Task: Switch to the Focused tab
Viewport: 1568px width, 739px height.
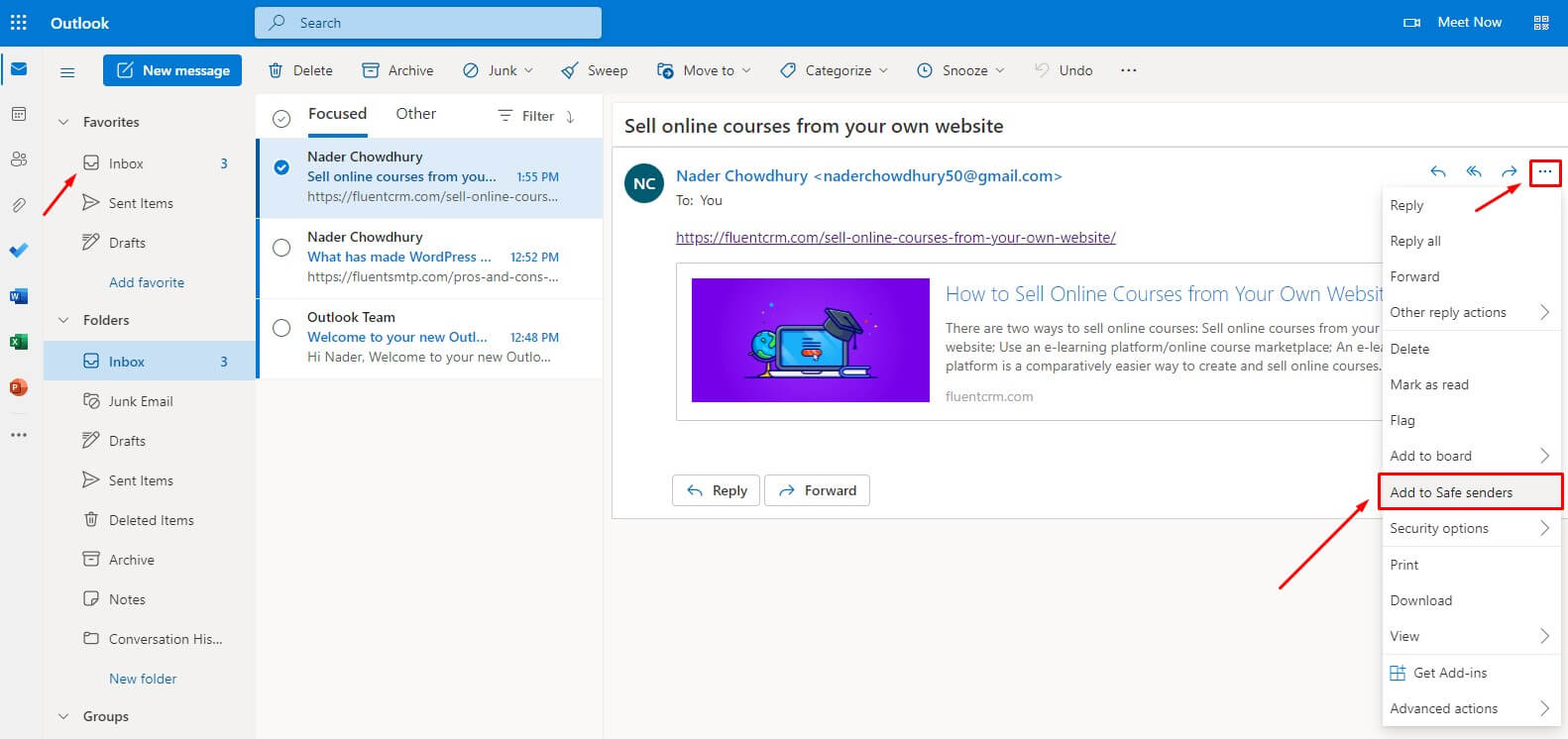Action: 337,114
